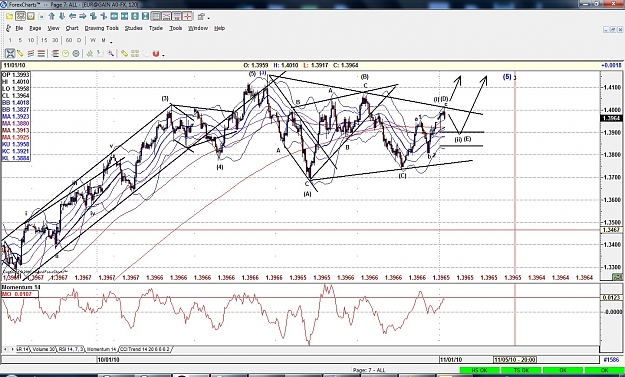The image size is (625, 377).
Task: Open the Drawing Tools menu
Action: [102, 28]
